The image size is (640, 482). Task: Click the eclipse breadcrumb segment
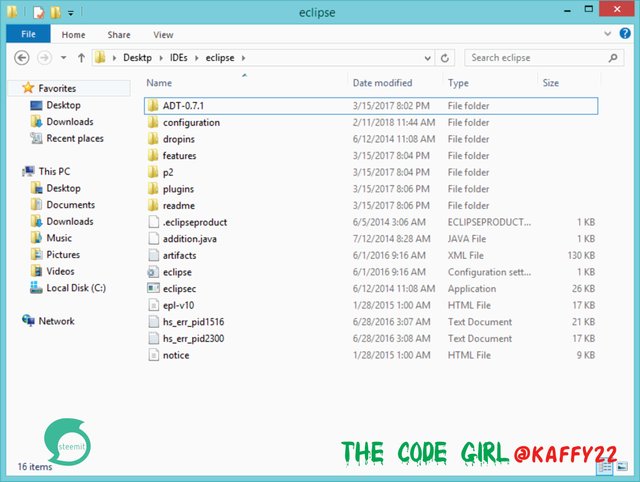click(220, 58)
